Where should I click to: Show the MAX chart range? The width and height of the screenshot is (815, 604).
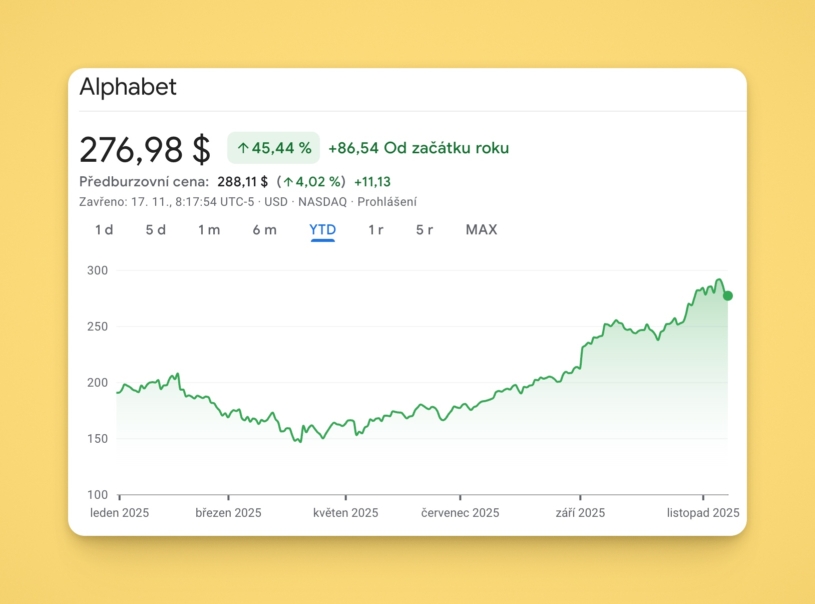click(481, 230)
